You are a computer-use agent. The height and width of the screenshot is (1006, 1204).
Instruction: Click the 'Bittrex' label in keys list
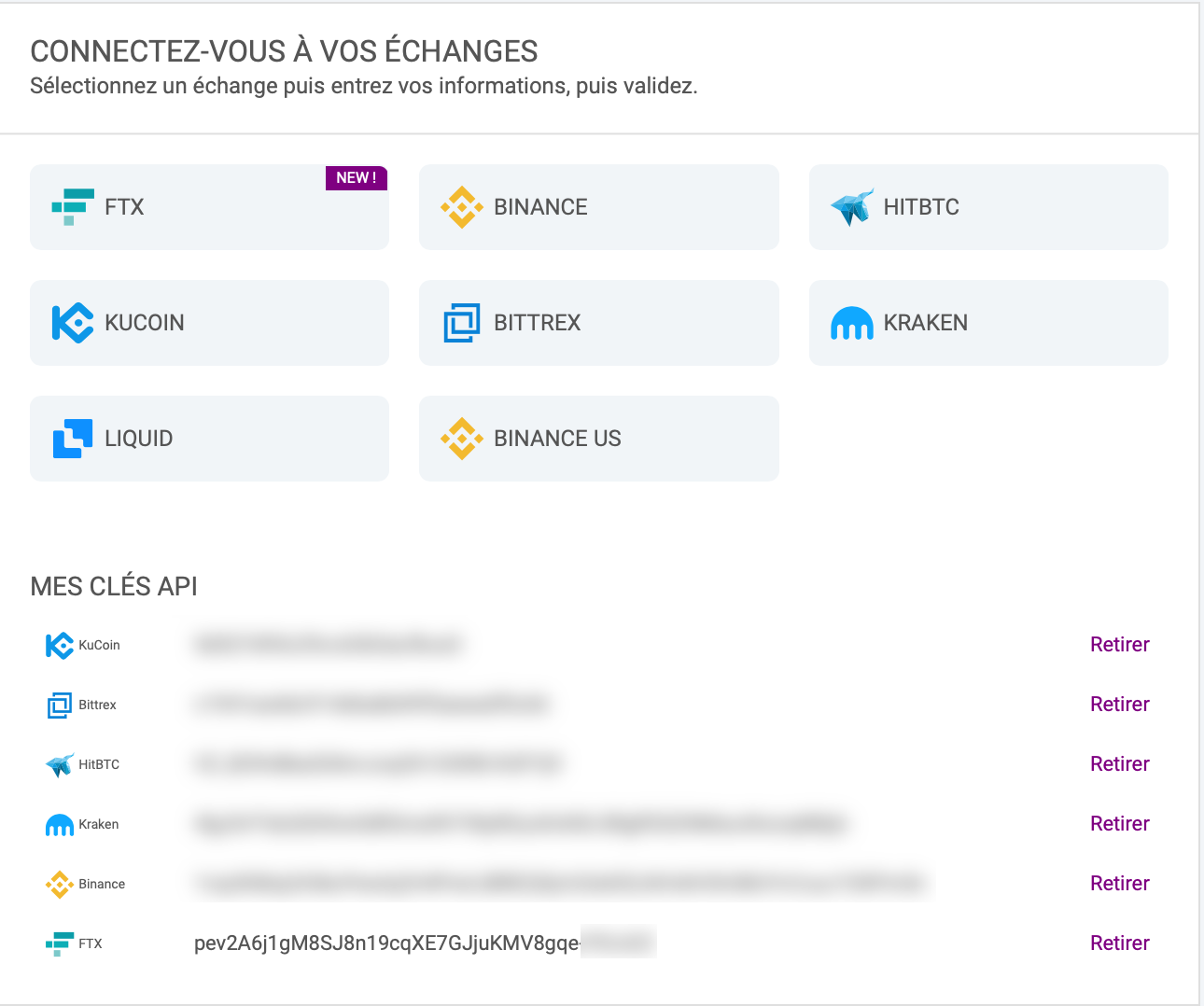click(97, 706)
